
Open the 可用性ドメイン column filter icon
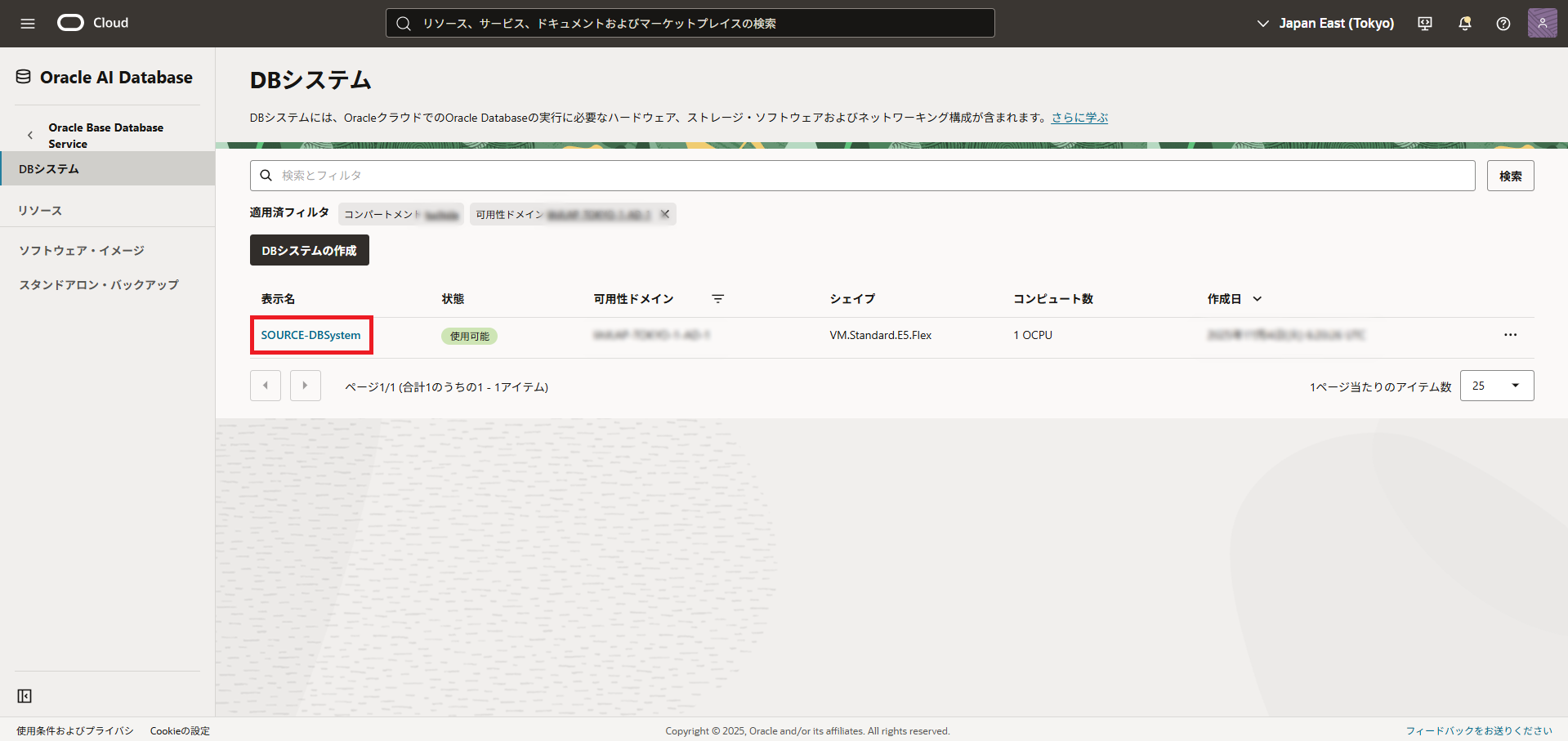717,298
